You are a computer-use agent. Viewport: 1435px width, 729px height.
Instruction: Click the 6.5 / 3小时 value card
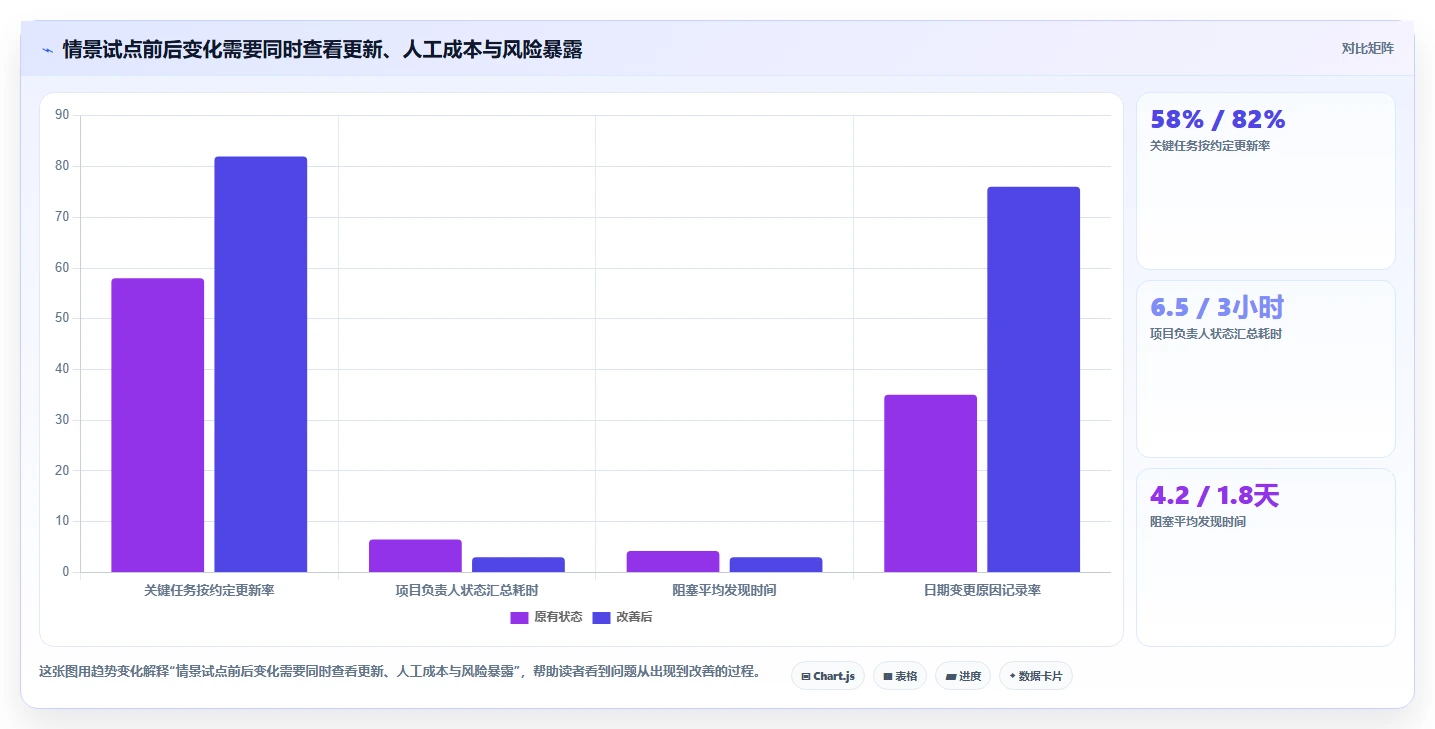point(1265,369)
